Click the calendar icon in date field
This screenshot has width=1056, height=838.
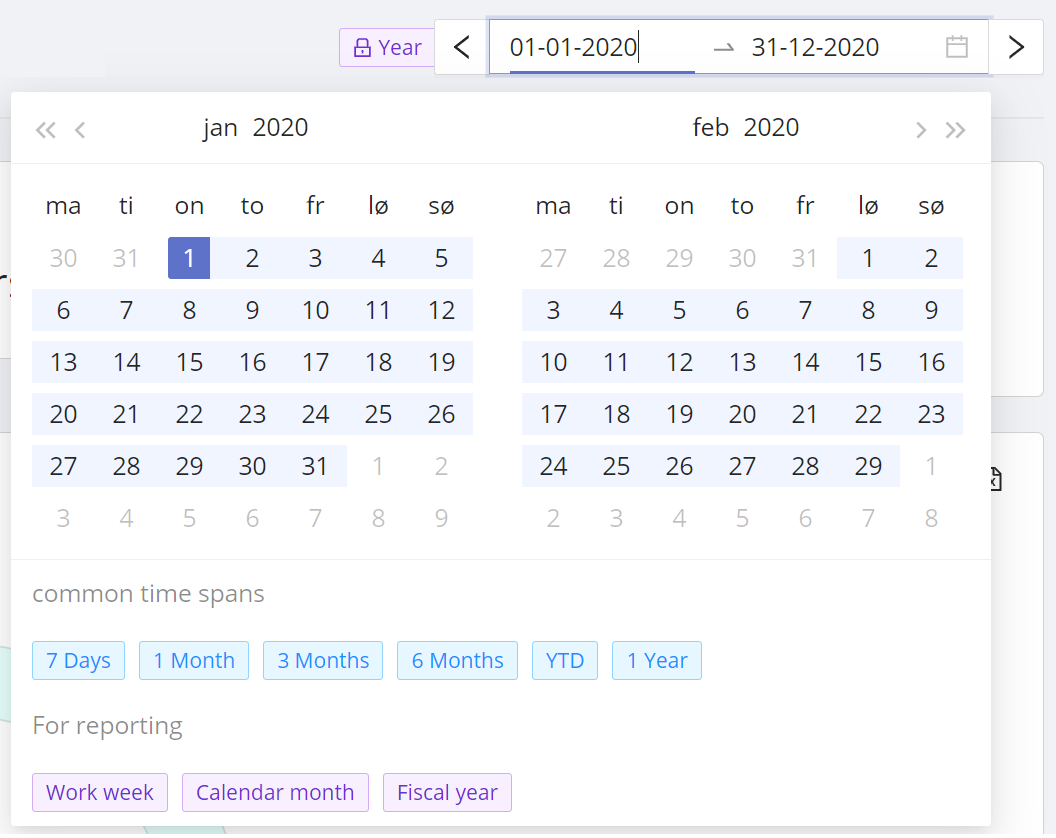[956, 47]
